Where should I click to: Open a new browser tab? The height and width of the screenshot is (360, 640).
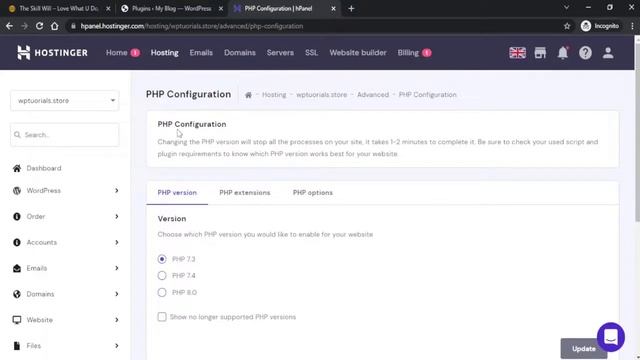point(351,9)
